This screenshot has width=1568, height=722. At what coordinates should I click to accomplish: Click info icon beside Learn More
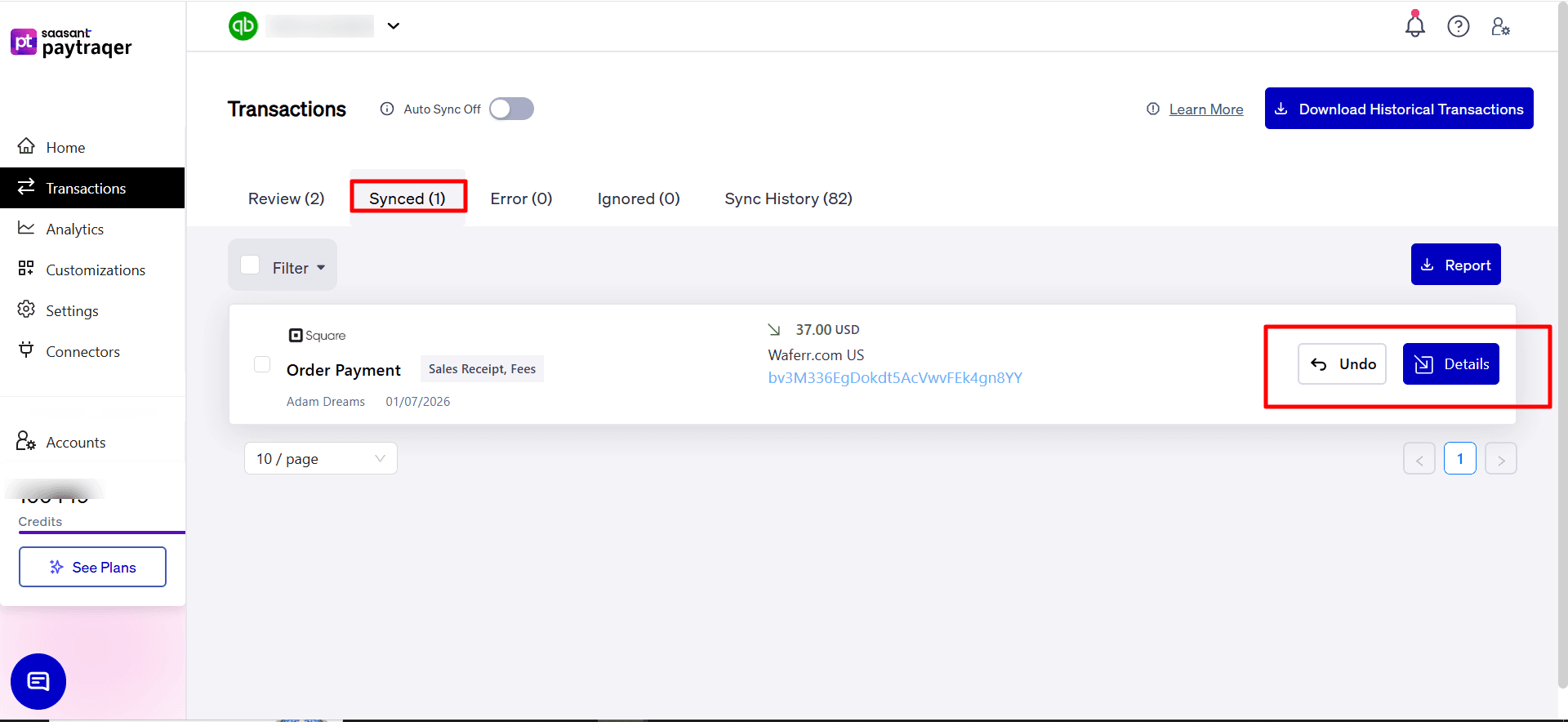click(1153, 109)
